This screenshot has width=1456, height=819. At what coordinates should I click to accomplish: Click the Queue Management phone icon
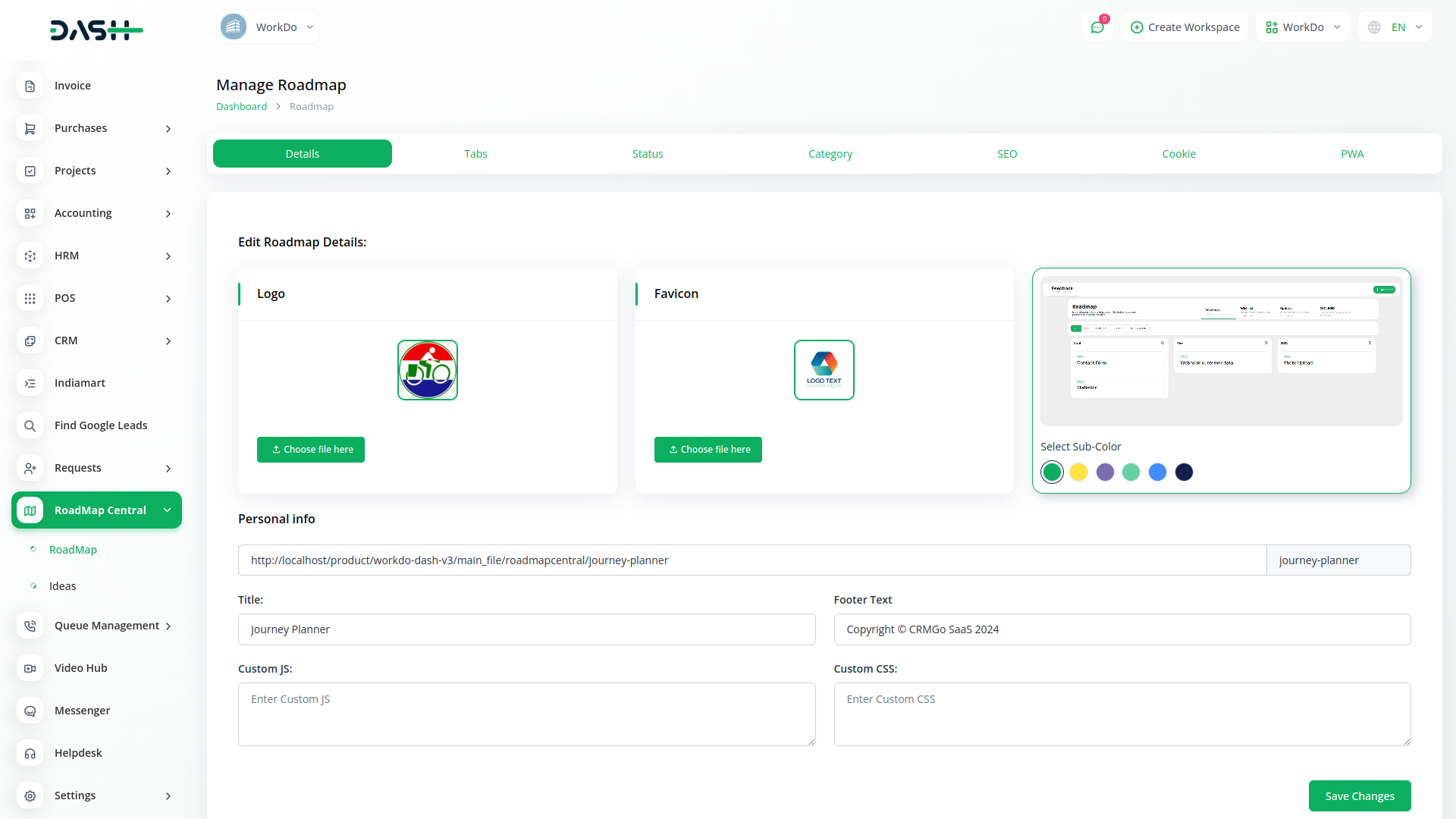click(30, 626)
